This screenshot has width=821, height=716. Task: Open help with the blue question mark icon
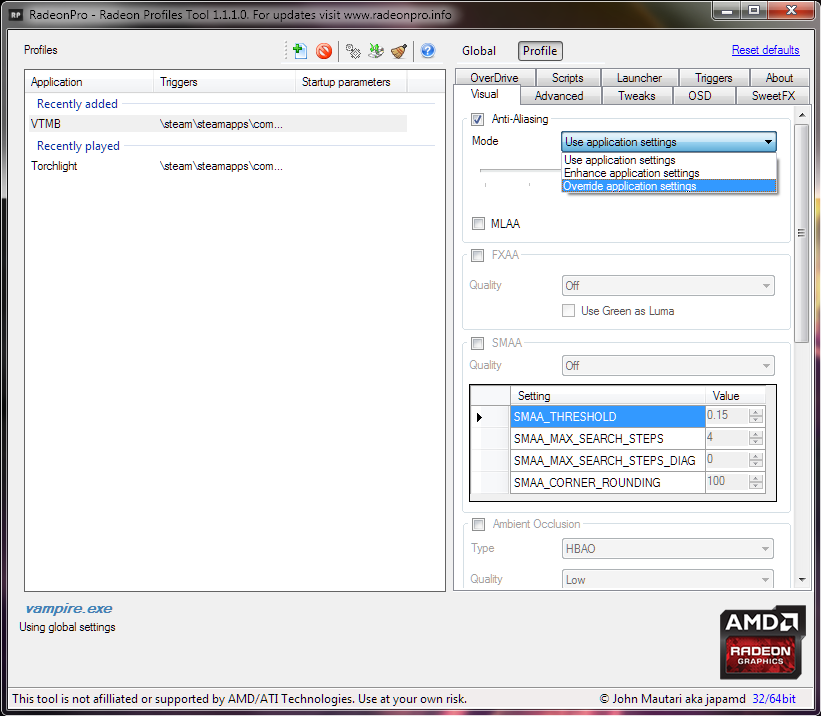428,51
